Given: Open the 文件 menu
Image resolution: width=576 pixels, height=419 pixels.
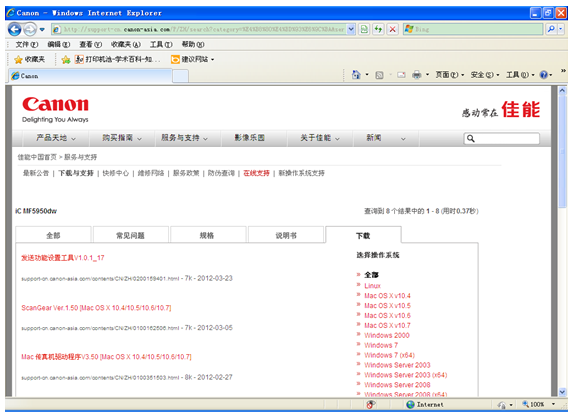Looking at the screenshot, I should [27, 44].
